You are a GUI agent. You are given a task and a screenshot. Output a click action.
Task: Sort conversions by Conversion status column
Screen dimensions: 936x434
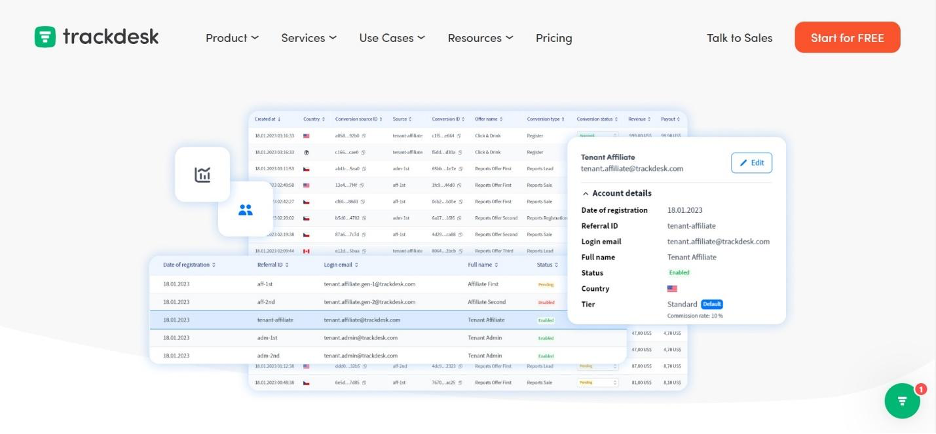point(598,119)
